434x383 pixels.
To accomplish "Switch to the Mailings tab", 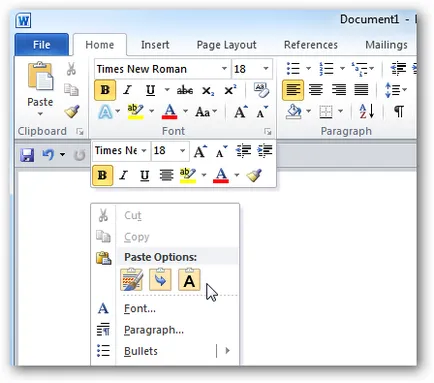I will [386, 45].
